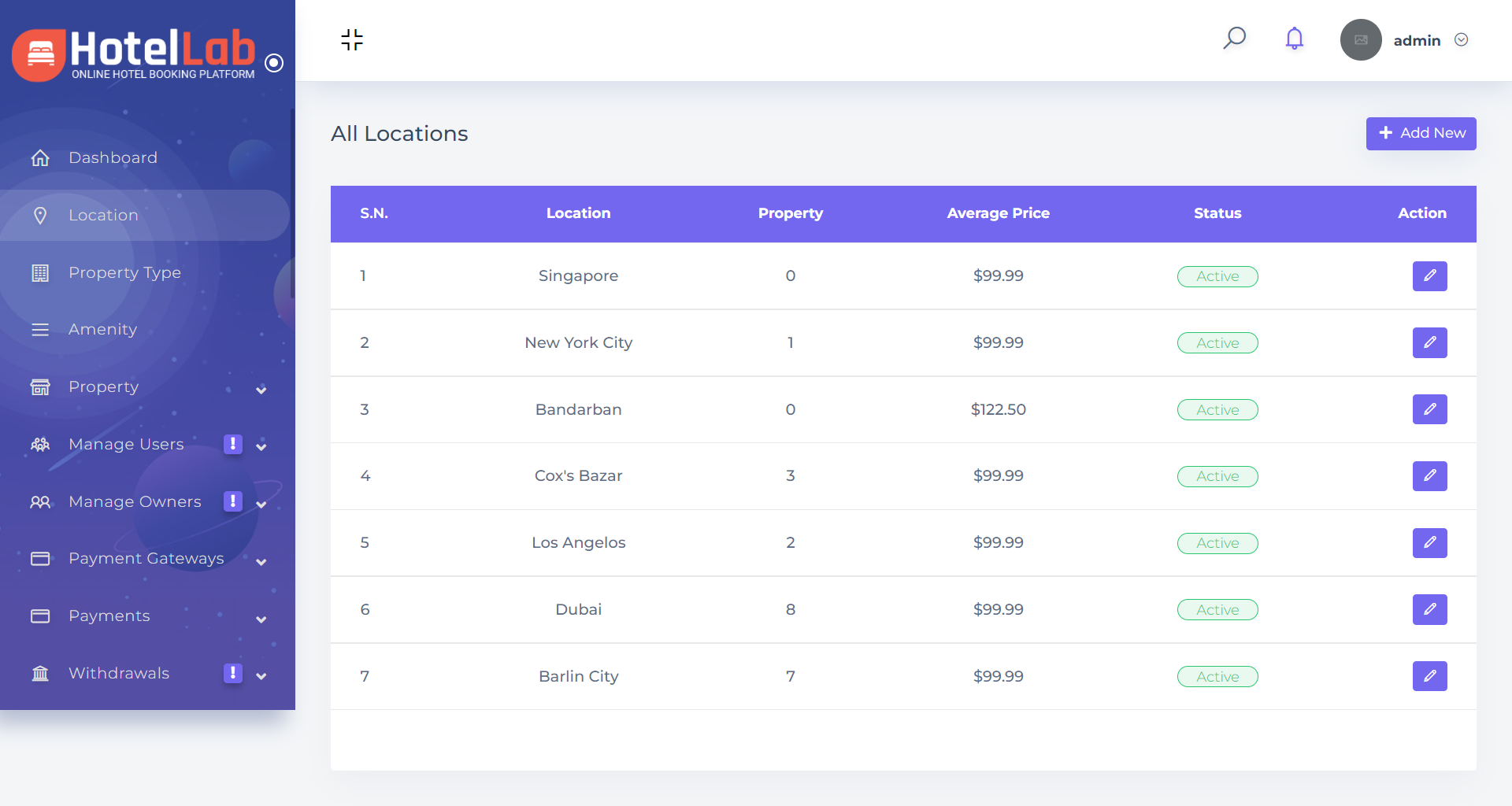Toggle the sidebar pin radio button
Screen dimensions: 1512x806
pyautogui.click(x=274, y=63)
